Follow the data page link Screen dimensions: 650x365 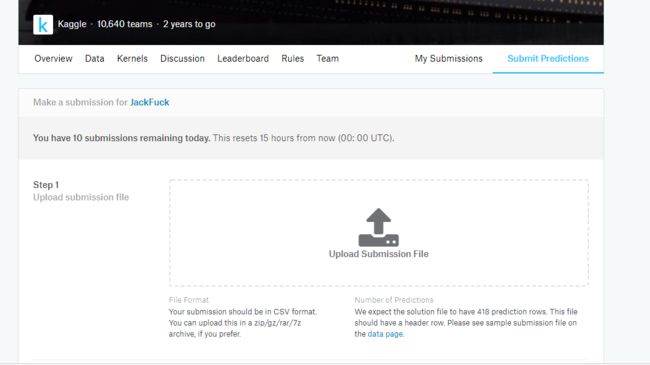(x=385, y=334)
